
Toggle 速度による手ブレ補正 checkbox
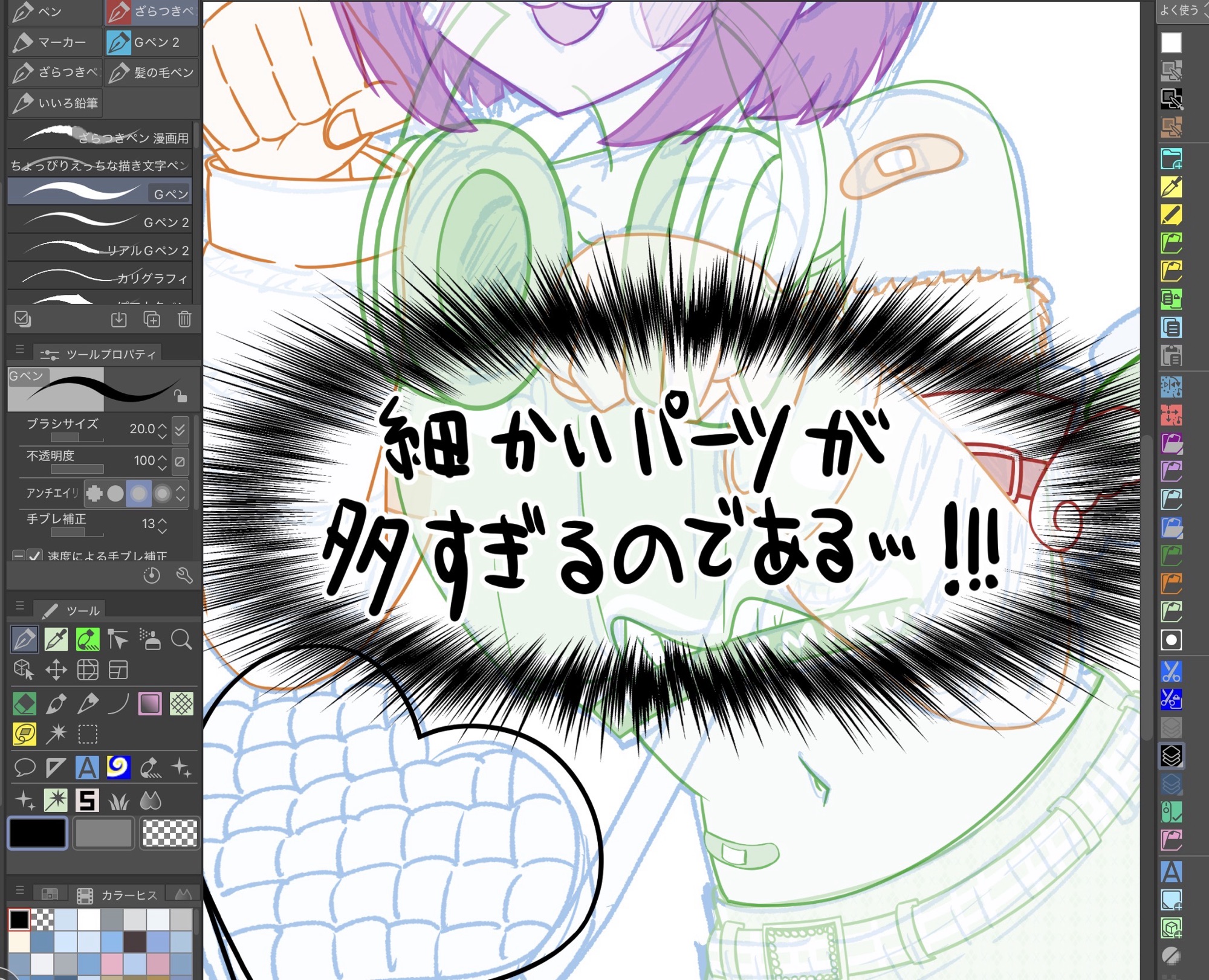(x=36, y=555)
